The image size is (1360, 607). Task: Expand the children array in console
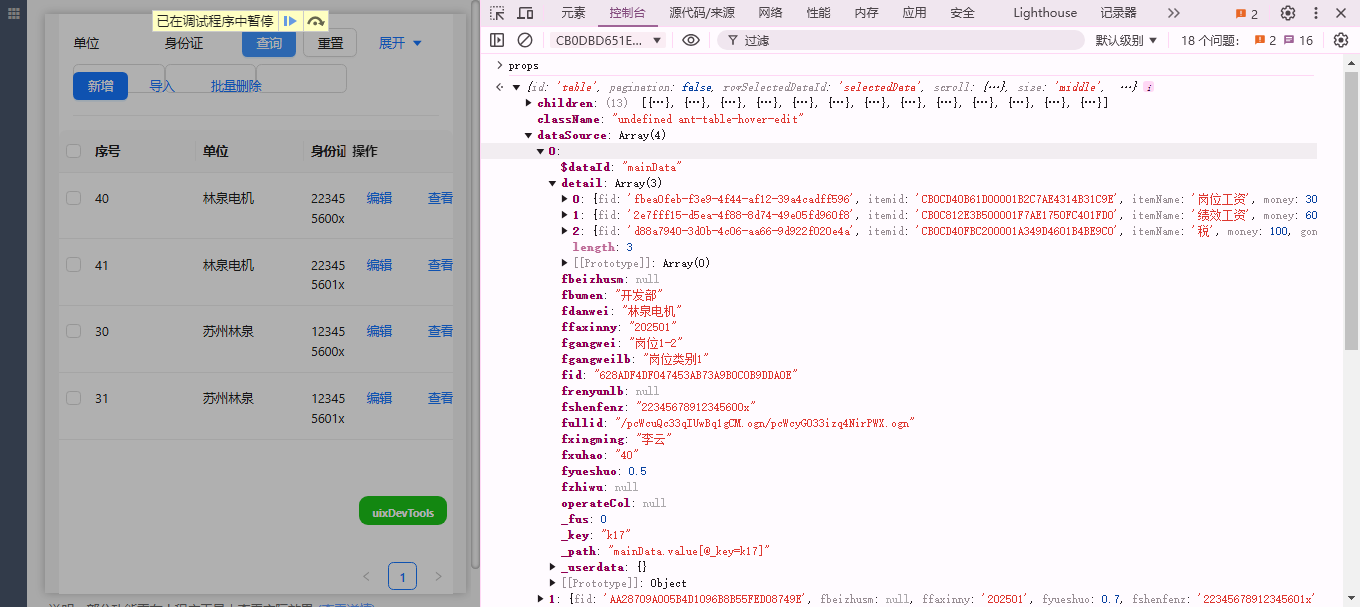click(x=529, y=103)
